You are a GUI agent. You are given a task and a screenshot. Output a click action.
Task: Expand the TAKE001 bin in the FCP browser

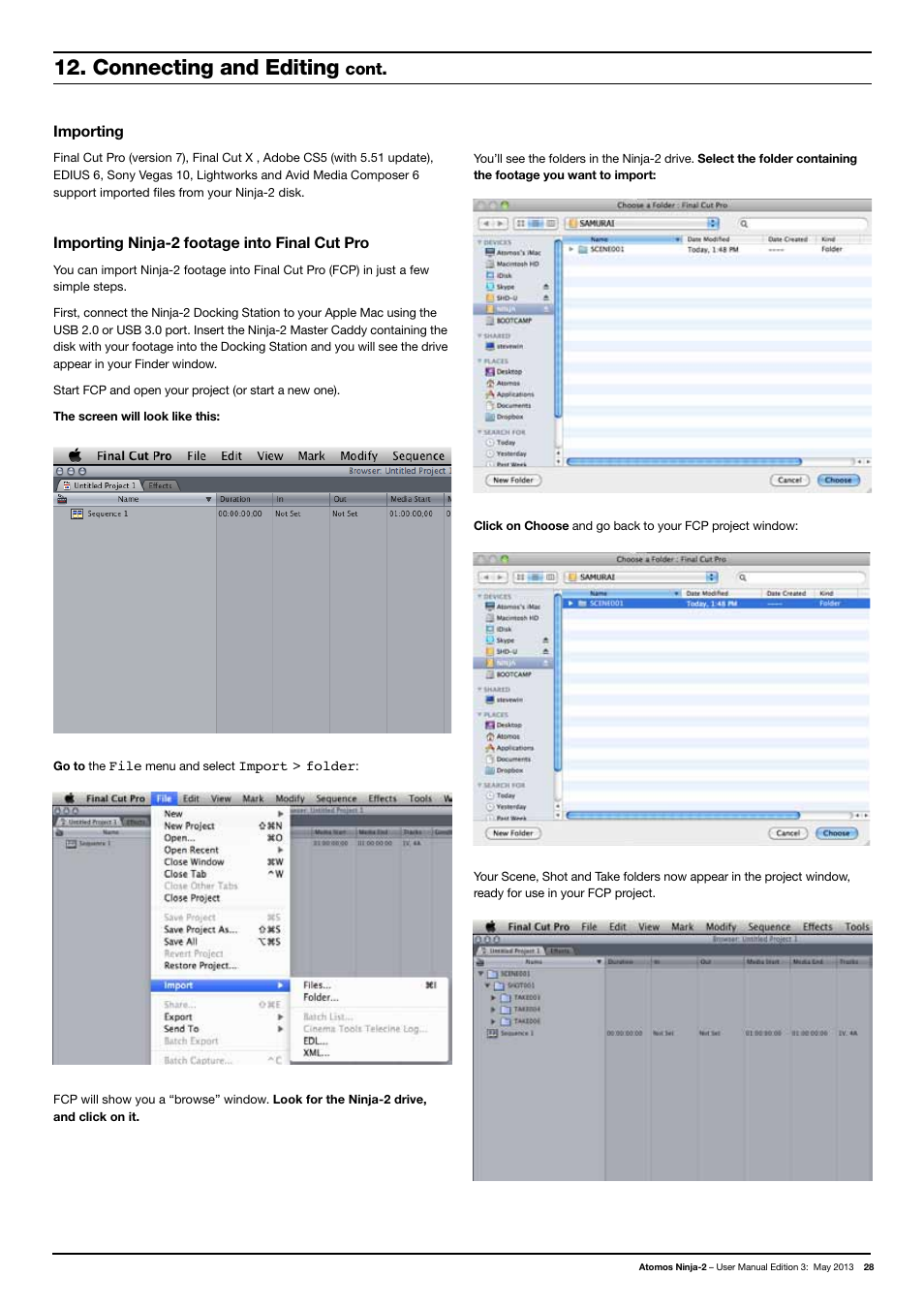point(493,997)
